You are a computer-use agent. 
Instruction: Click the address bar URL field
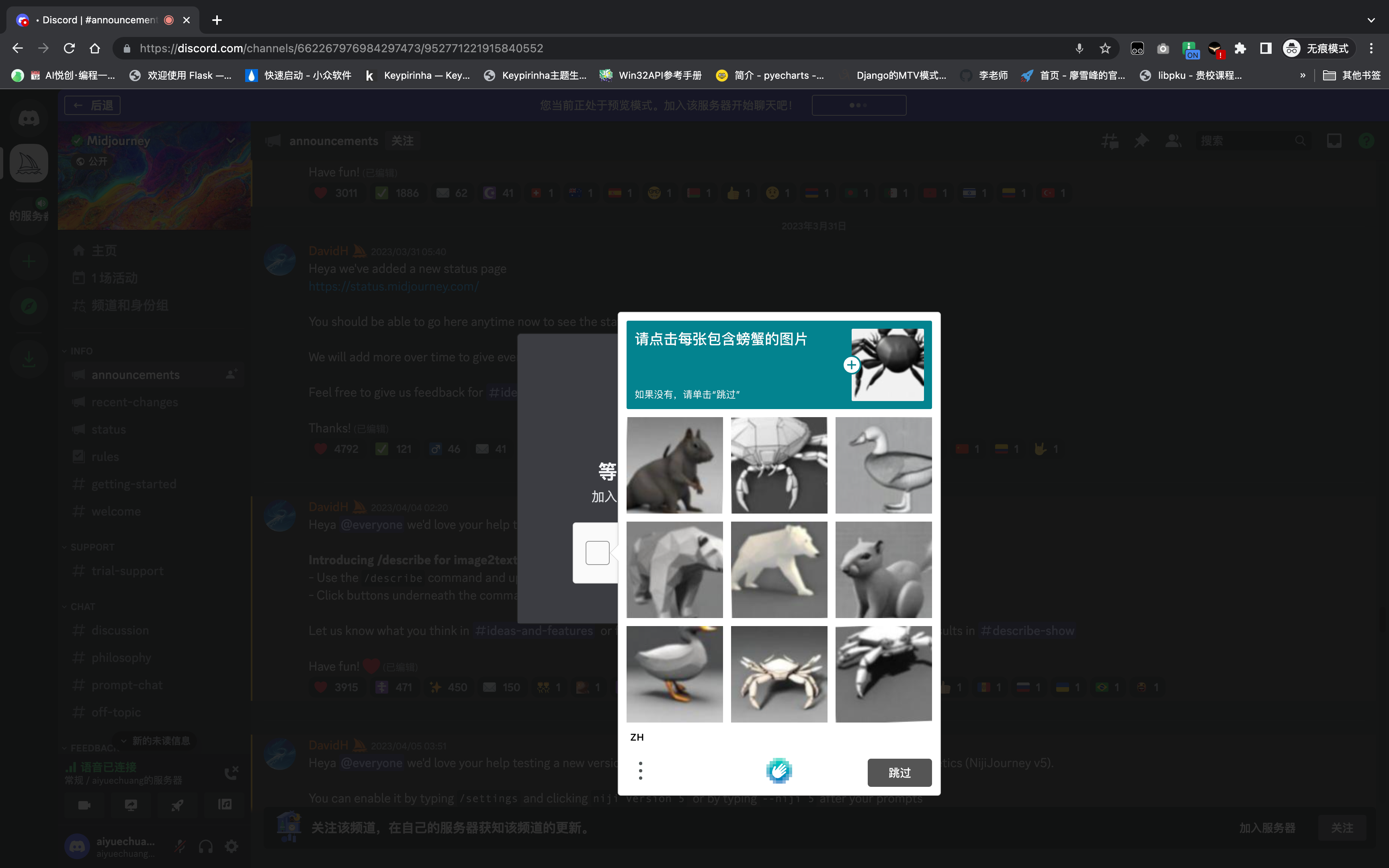pyautogui.click(x=597, y=48)
